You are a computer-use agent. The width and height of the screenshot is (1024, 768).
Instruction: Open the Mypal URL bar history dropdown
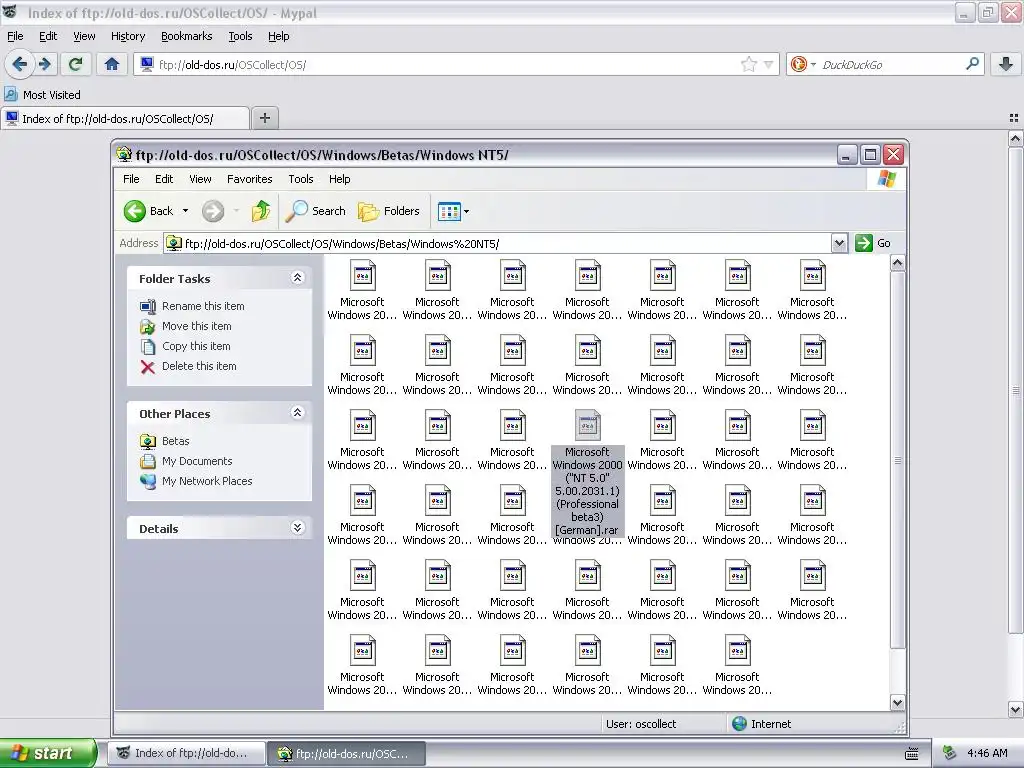(769, 64)
